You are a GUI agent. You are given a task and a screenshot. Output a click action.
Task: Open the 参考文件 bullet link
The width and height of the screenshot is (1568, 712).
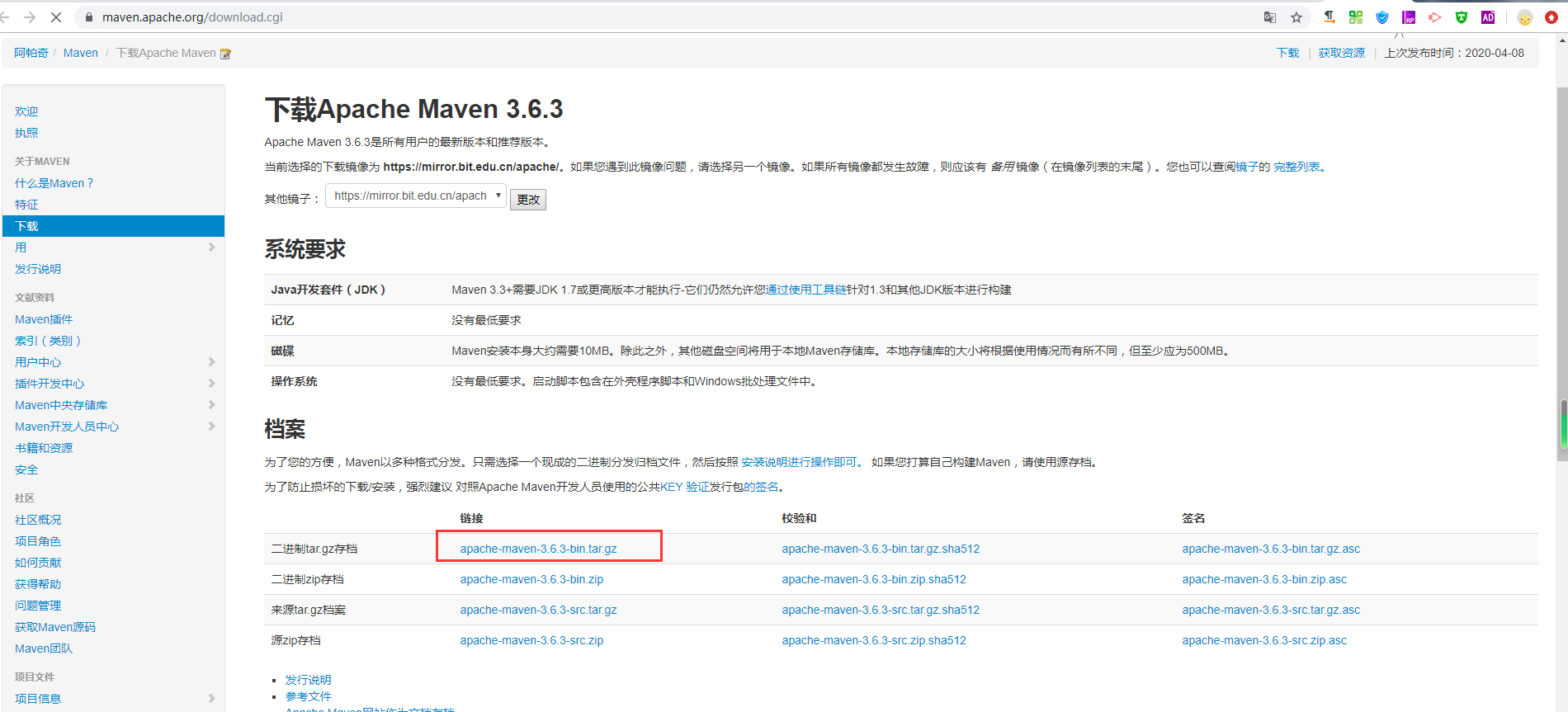pos(309,696)
